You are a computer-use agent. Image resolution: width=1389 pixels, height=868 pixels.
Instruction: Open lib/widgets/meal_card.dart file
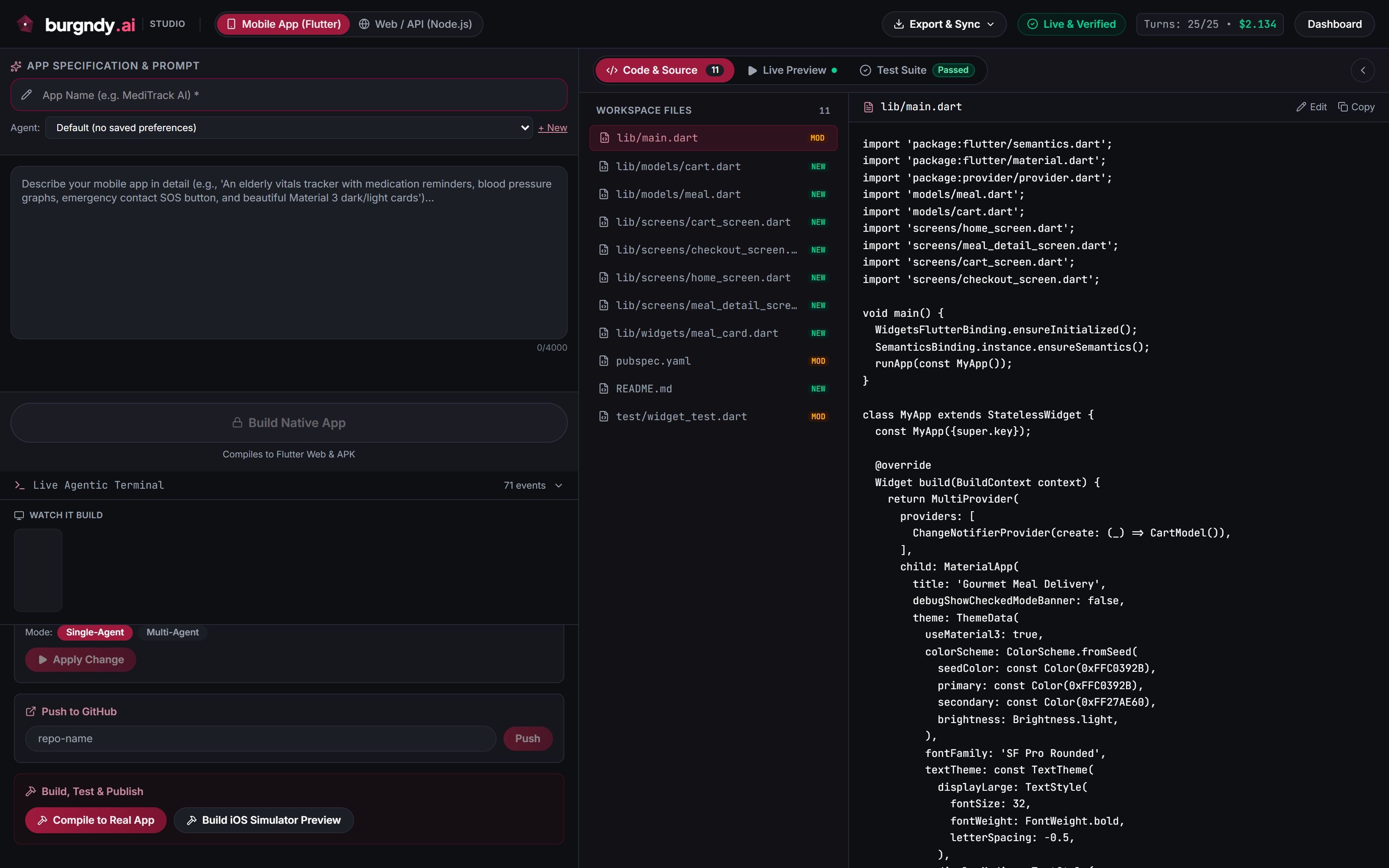click(x=714, y=333)
